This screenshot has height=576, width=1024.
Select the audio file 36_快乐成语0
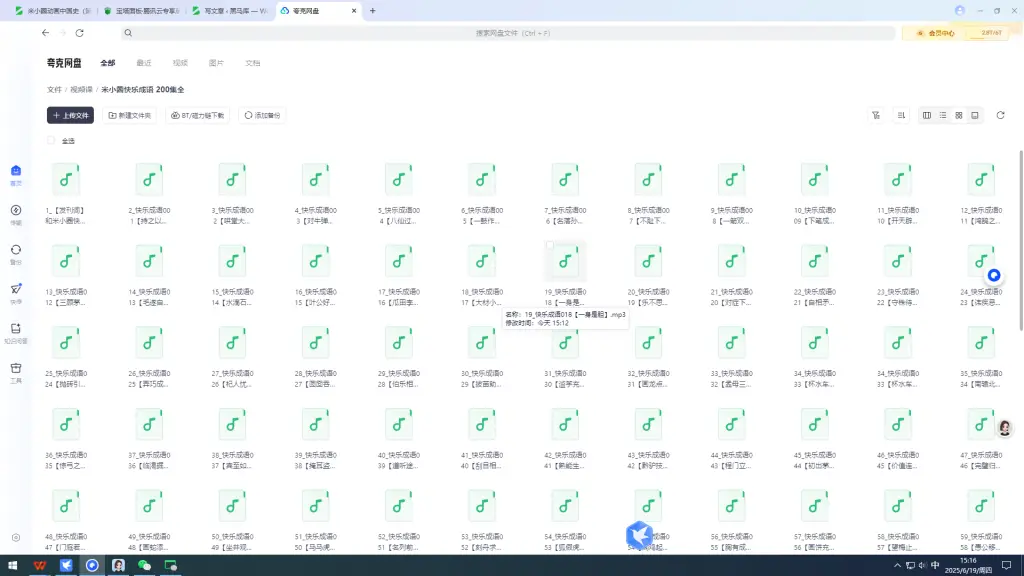pyautogui.click(x=65, y=438)
